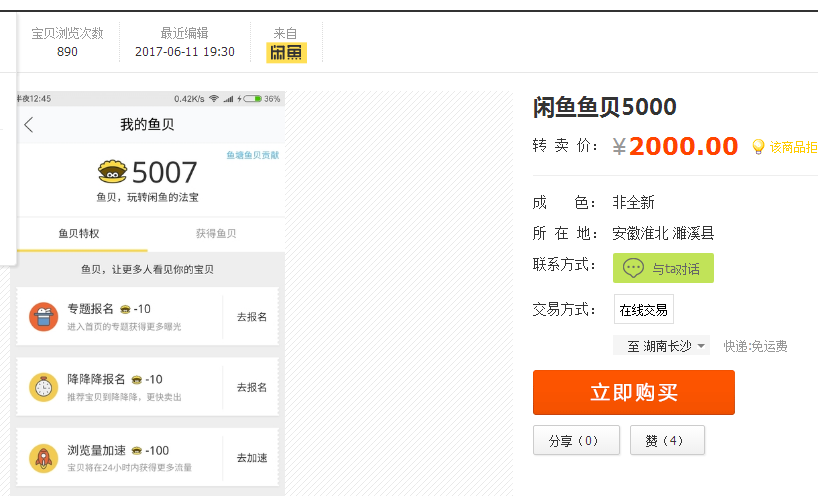The image size is (818, 496).
Task: Click the back arrow in phone screenshot
Action: coord(29,125)
